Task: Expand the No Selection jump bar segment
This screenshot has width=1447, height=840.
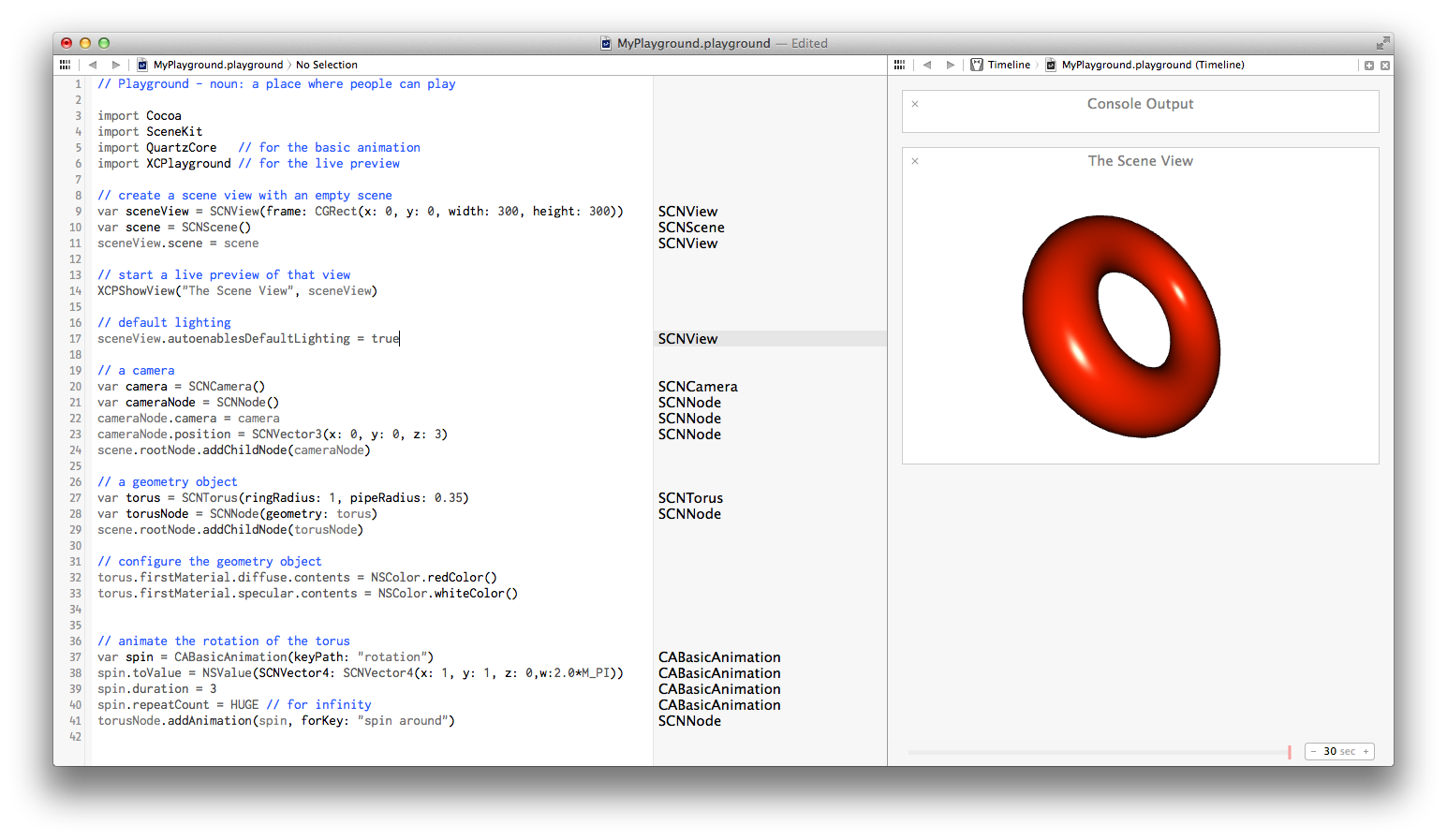Action: point(326,65)
